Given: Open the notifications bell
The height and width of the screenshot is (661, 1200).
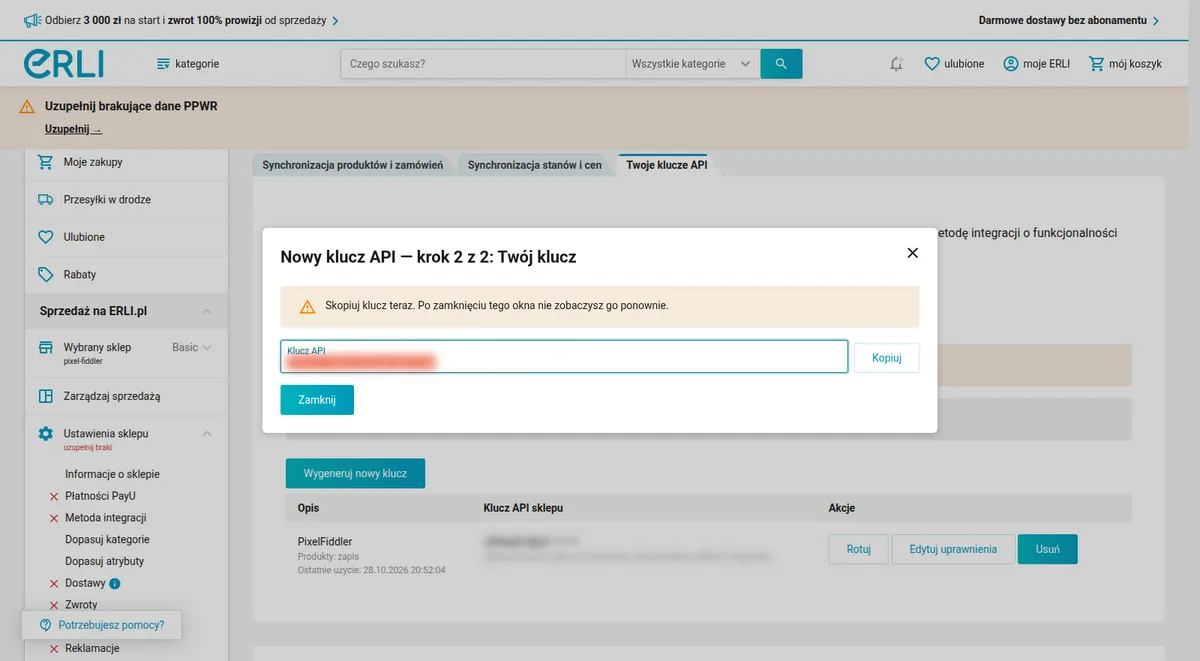Looking at the screenshot, I should (896, 64).
